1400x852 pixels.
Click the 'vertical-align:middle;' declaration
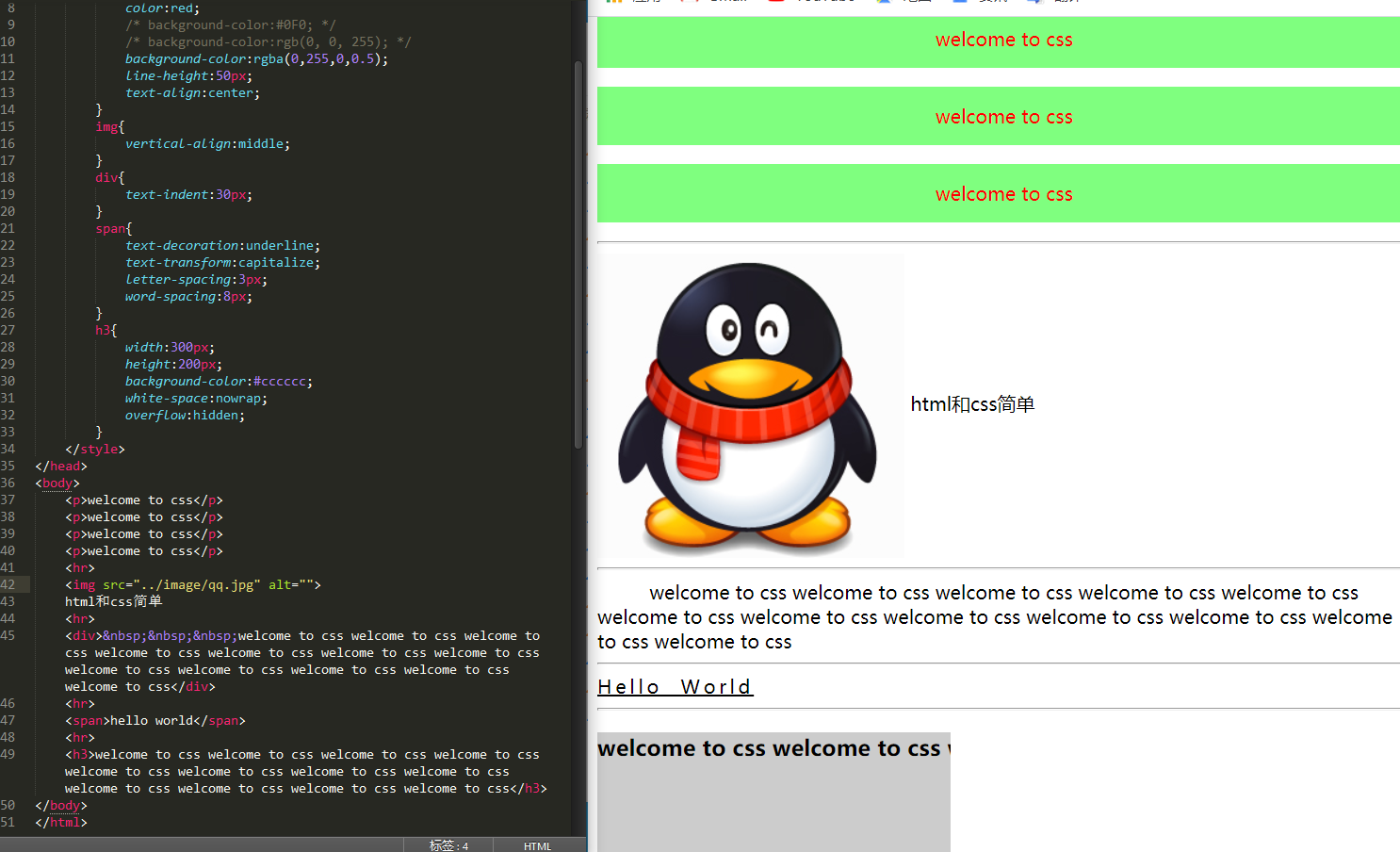click(x=207, y=144)
